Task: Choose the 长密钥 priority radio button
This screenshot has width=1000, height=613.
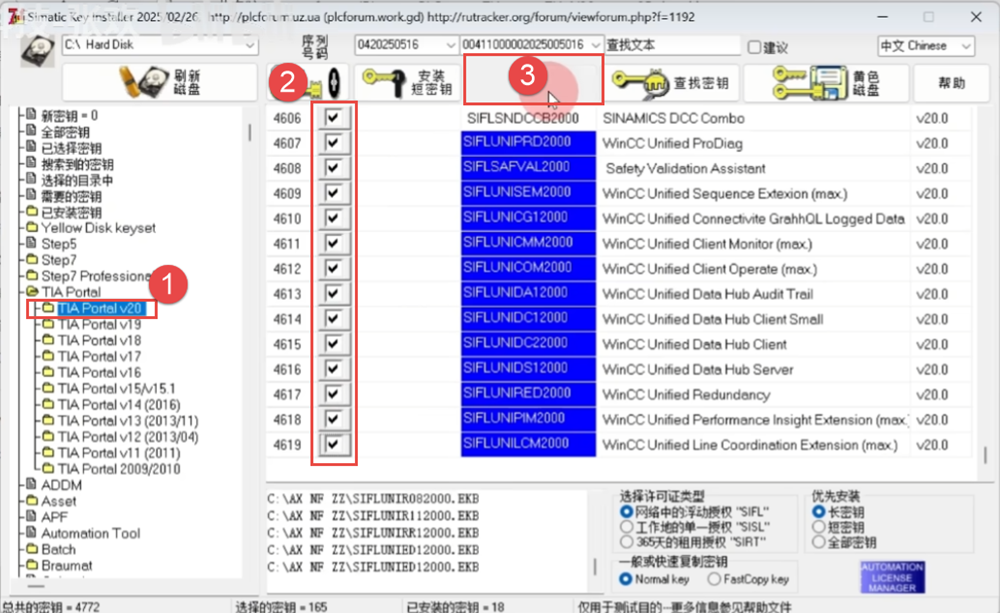Action: pyautogui.click(x=819, y=512)
